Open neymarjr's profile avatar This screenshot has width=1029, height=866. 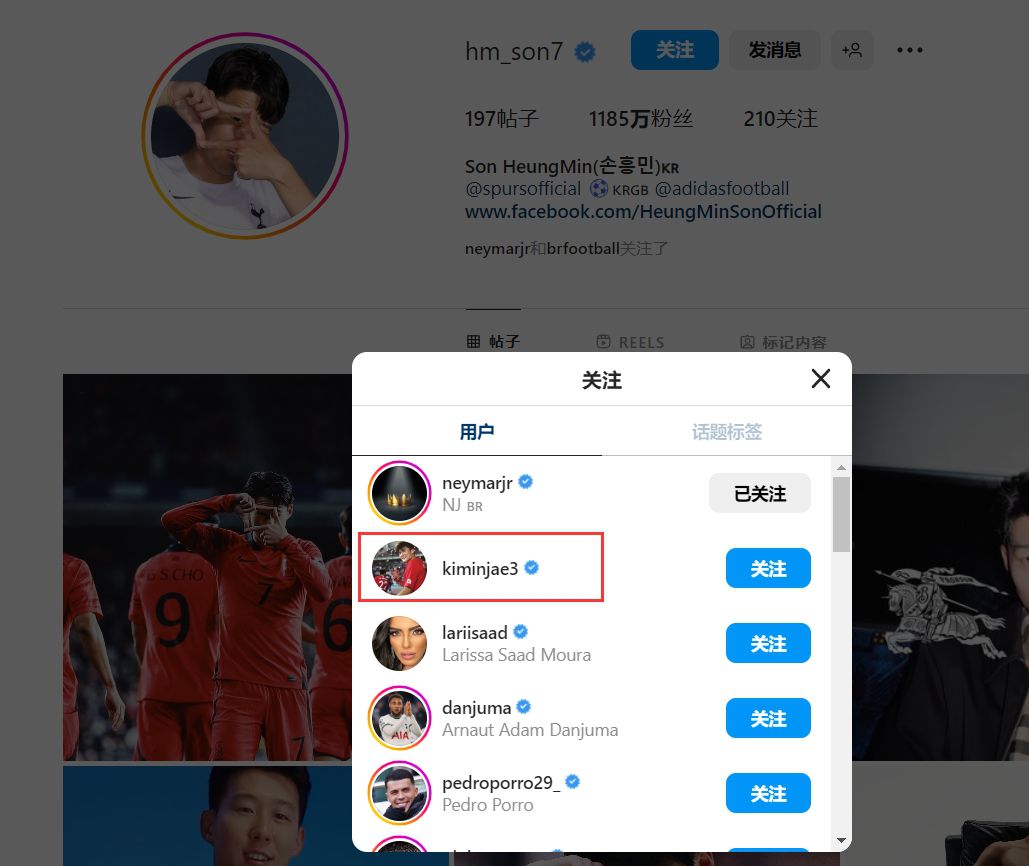399,493
